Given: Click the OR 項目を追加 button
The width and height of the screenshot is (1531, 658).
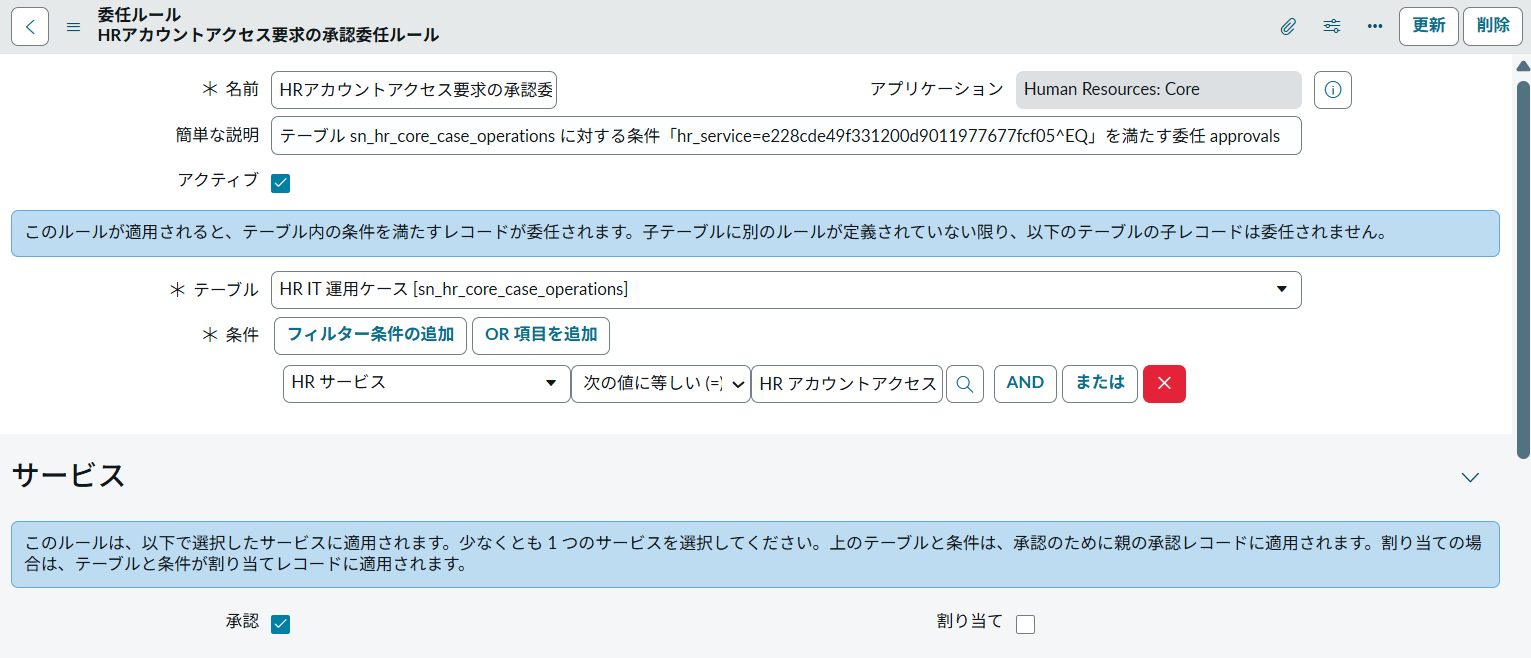Looking at the screenshot, I should [541, 336].
